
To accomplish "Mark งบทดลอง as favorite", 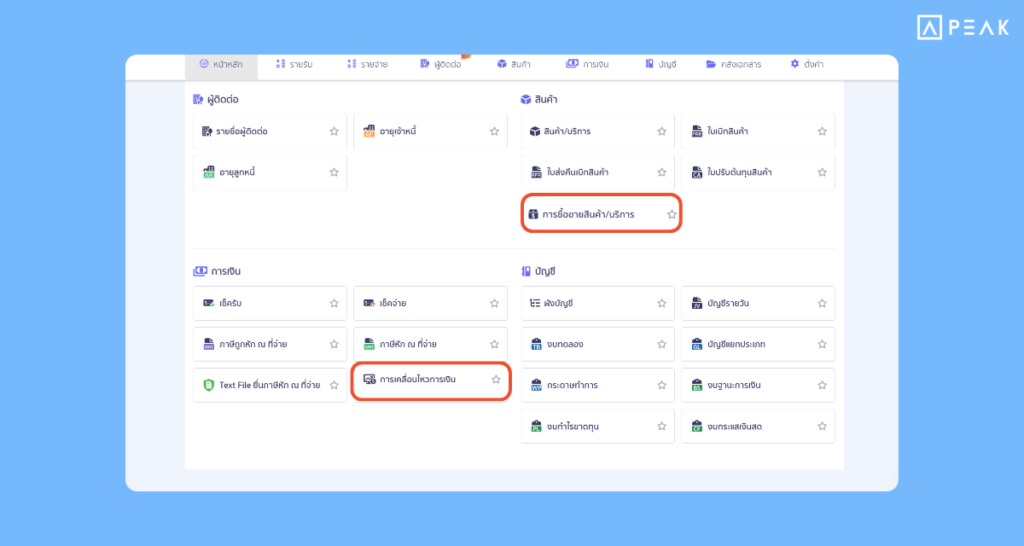I will tap(662, 344).
